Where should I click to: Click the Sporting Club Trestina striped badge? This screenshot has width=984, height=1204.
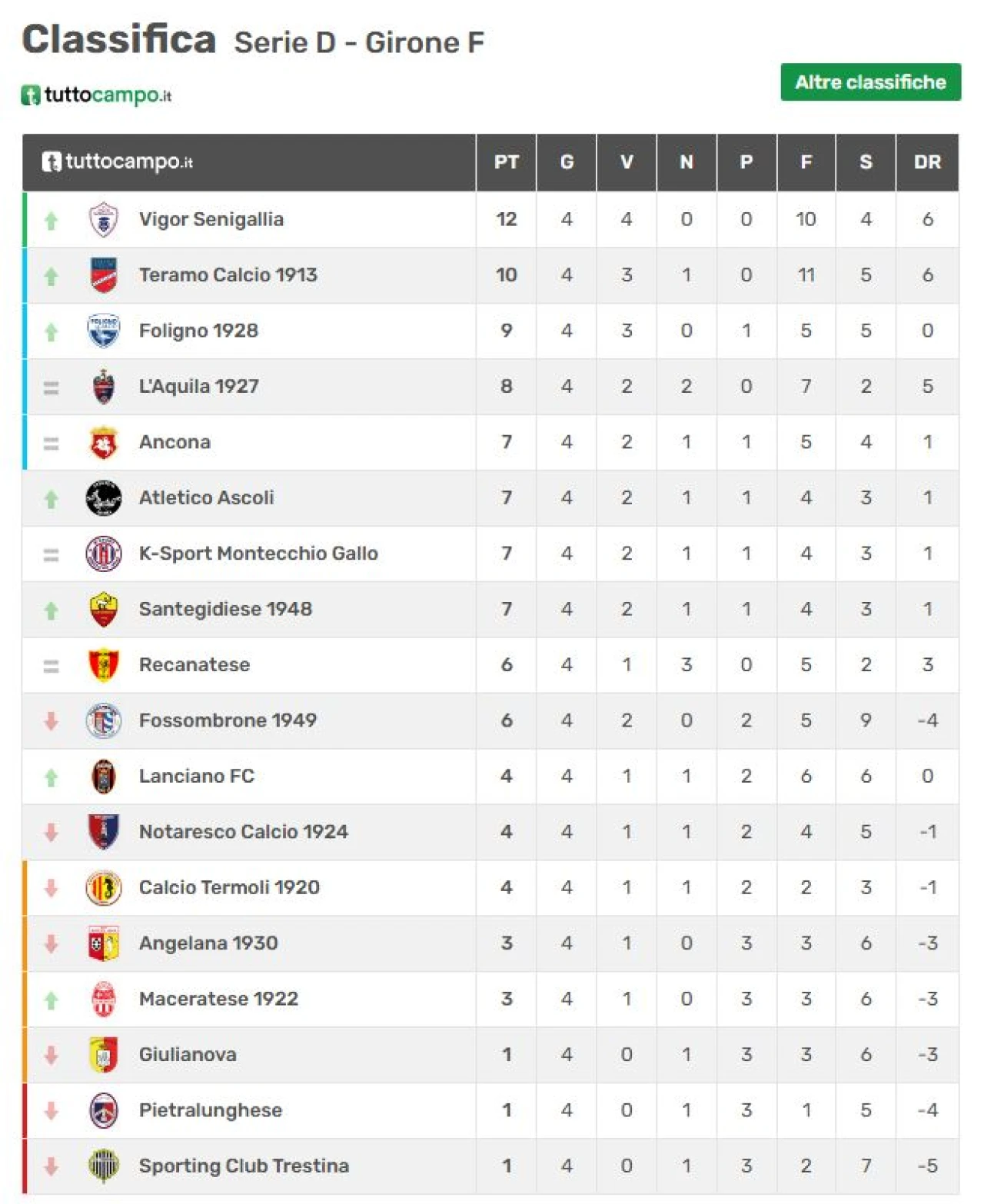coord(104,1166)
